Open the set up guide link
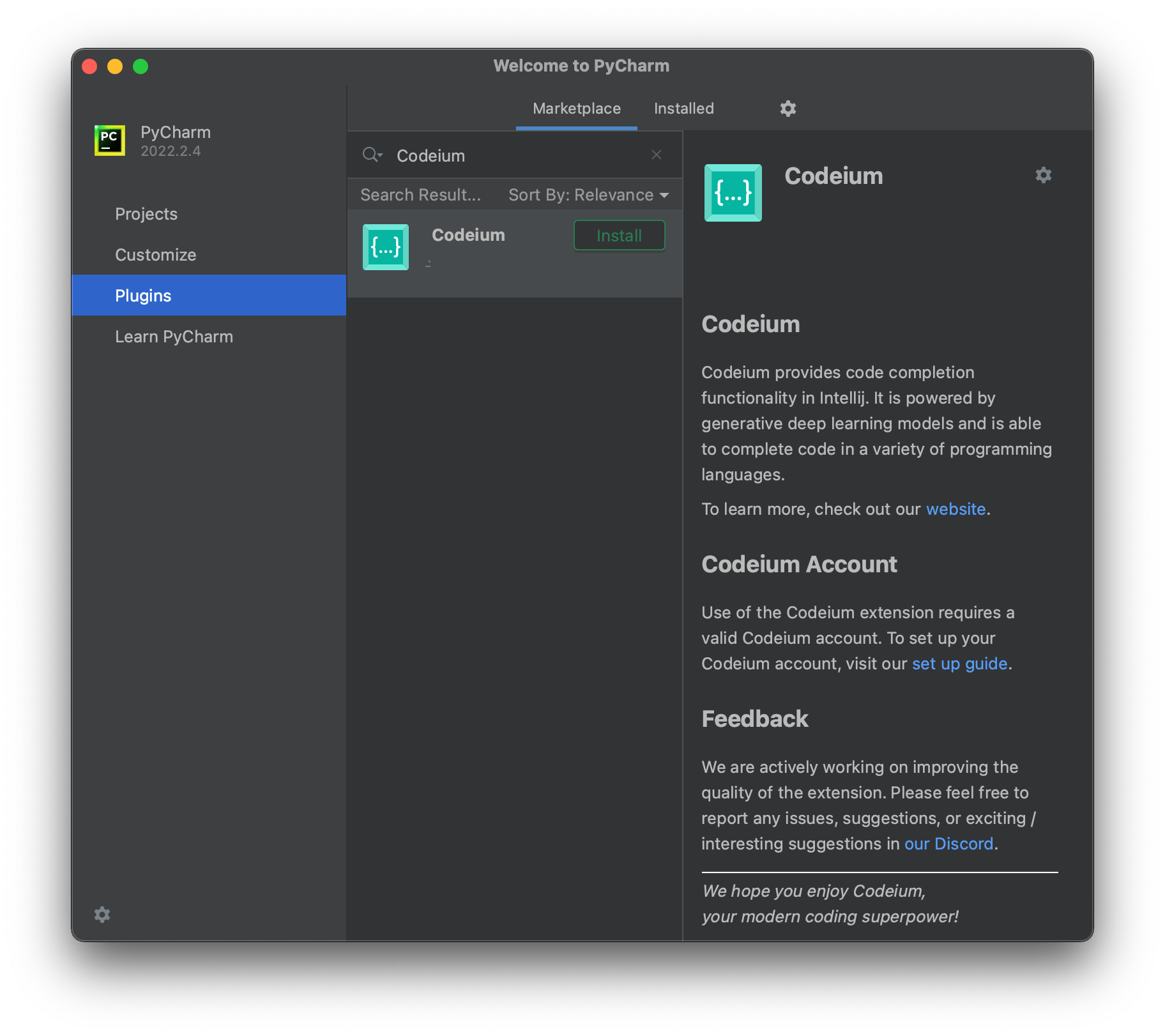The image size is (1165, 1036). point(959,663)
